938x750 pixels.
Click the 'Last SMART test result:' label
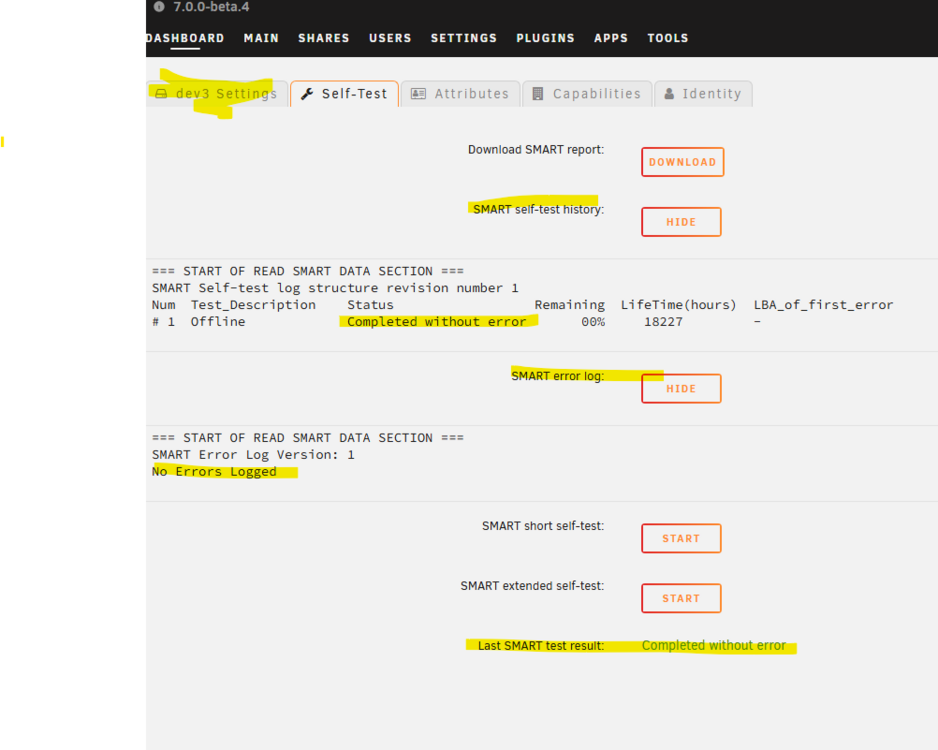pyautogui.click(x=541, y=645)
